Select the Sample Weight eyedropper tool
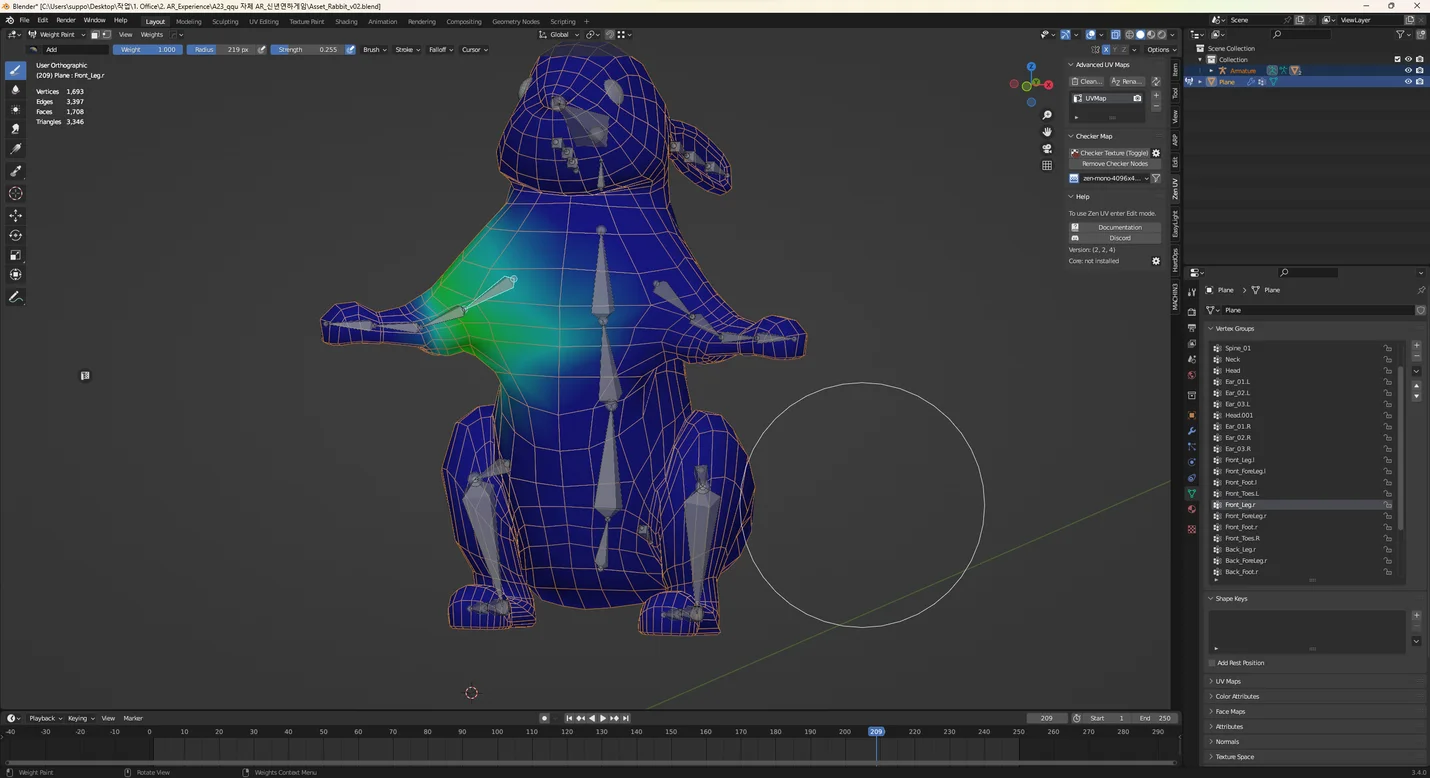 15,171
